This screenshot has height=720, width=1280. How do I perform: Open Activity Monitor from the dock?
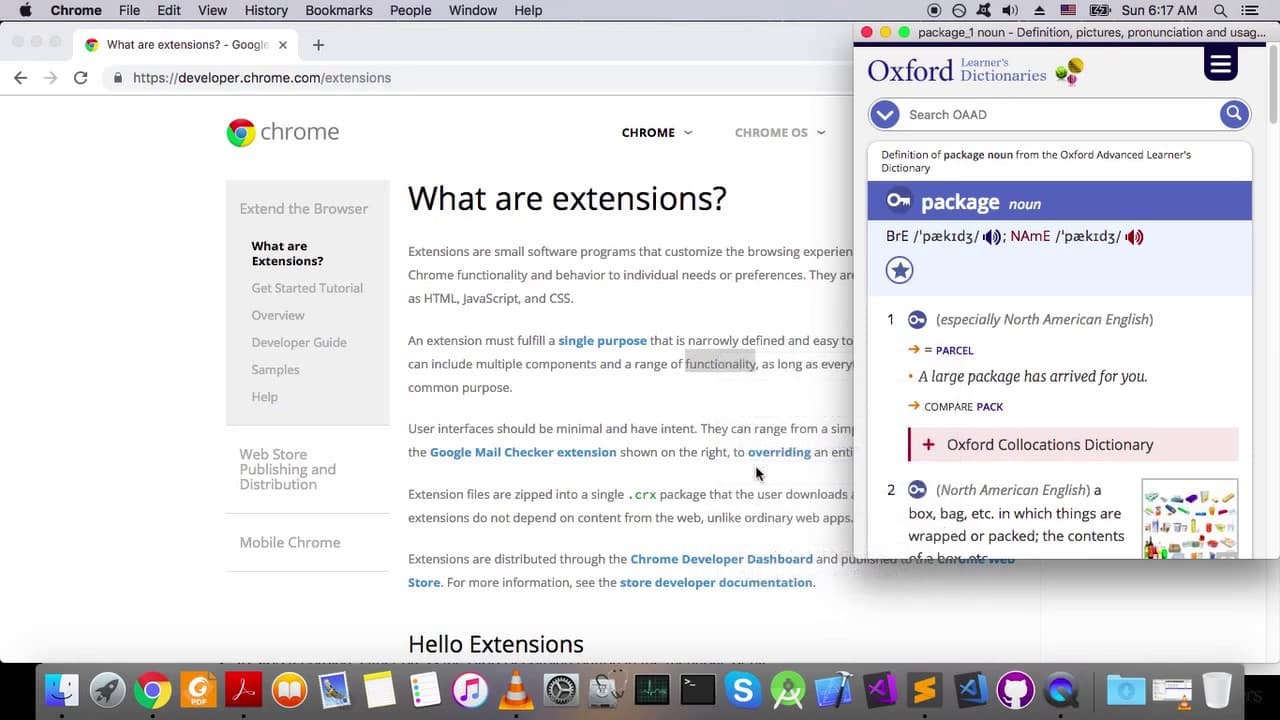point(652,691)
